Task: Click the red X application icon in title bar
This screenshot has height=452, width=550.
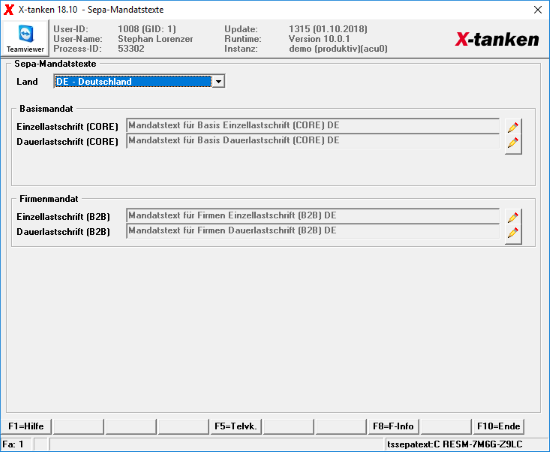Action: [x=9, y=9]
